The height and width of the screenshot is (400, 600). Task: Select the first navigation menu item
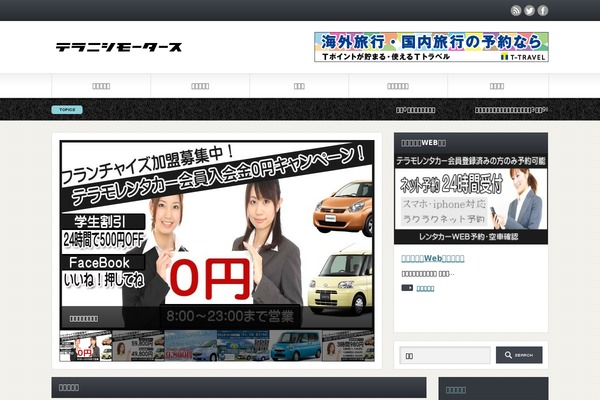click(101, 86)
